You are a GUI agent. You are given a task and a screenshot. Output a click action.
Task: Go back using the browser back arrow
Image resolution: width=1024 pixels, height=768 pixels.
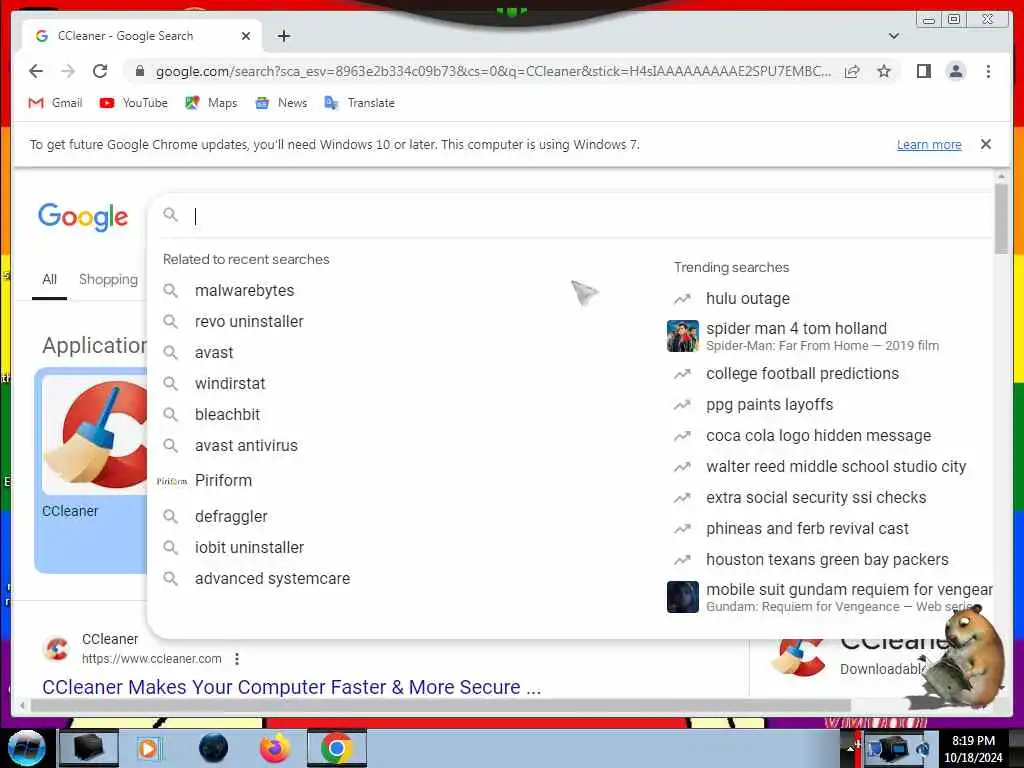pyautogui.click(x=36, y=71)
